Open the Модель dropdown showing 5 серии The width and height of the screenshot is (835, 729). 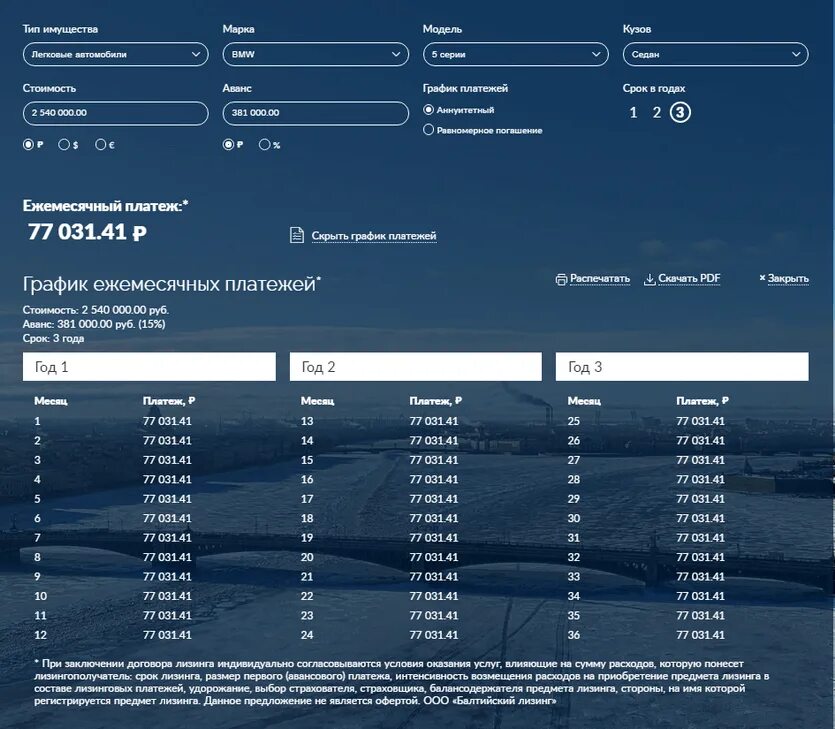pyautogui.click(x=515, y=54)
